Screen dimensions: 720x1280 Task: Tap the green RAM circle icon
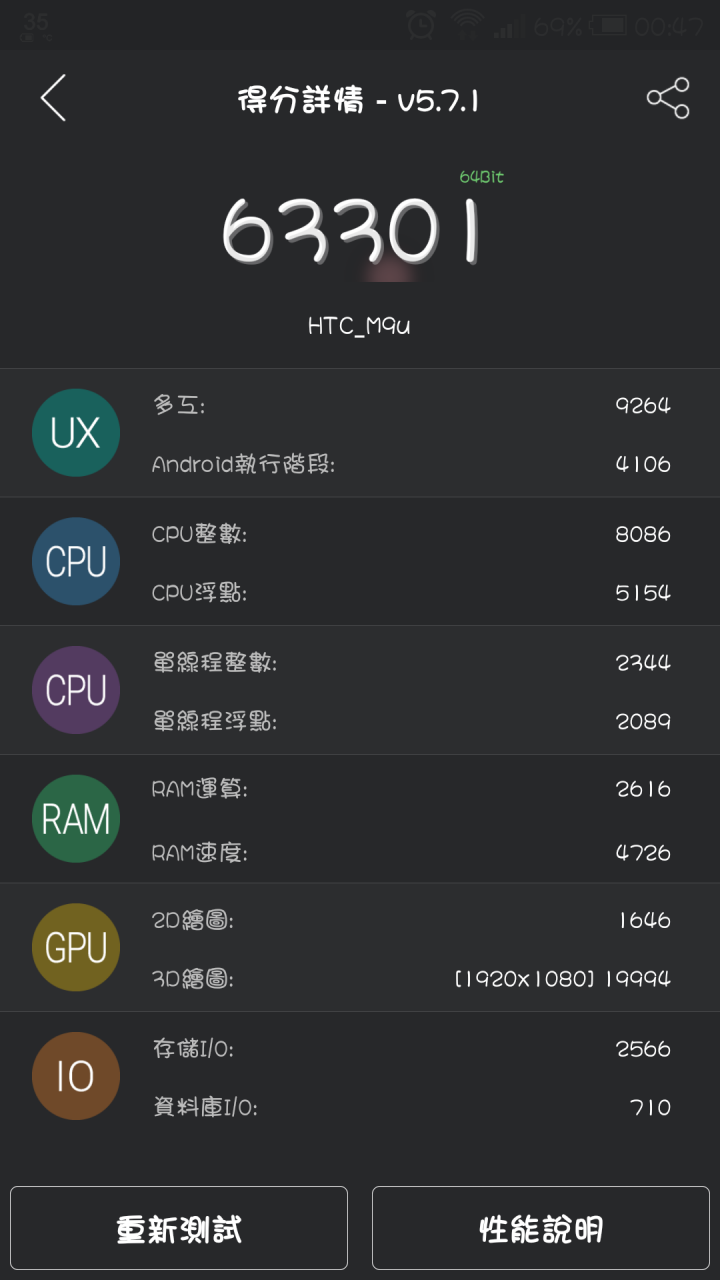[76, 819]
